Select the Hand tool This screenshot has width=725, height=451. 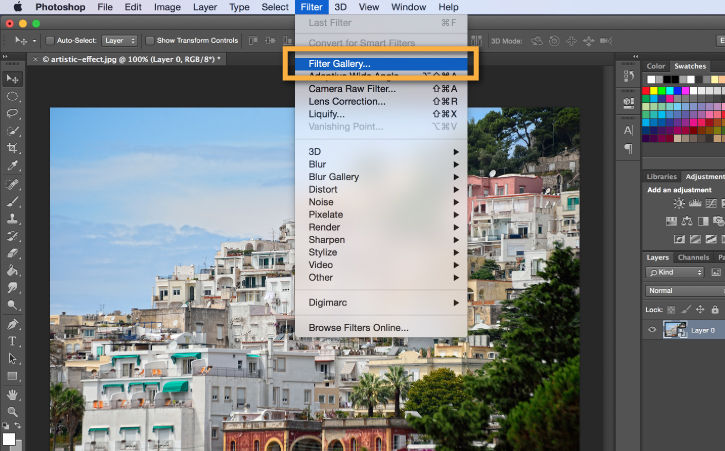point(12,395)
